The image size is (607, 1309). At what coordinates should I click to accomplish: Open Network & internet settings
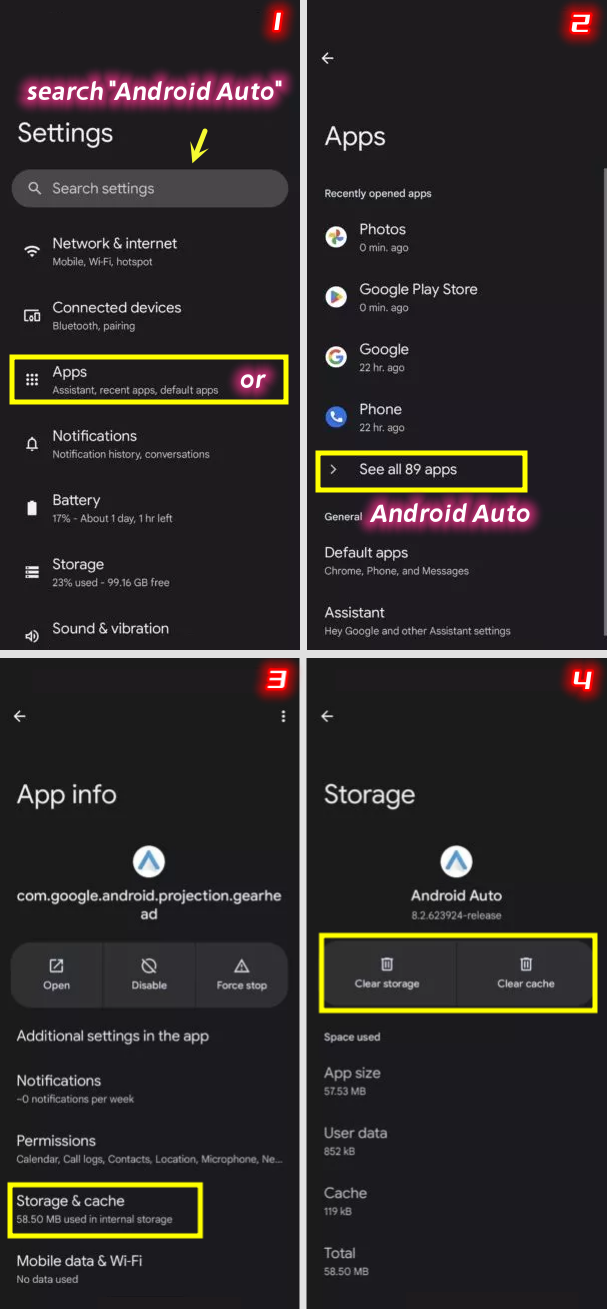click(150, 251)
